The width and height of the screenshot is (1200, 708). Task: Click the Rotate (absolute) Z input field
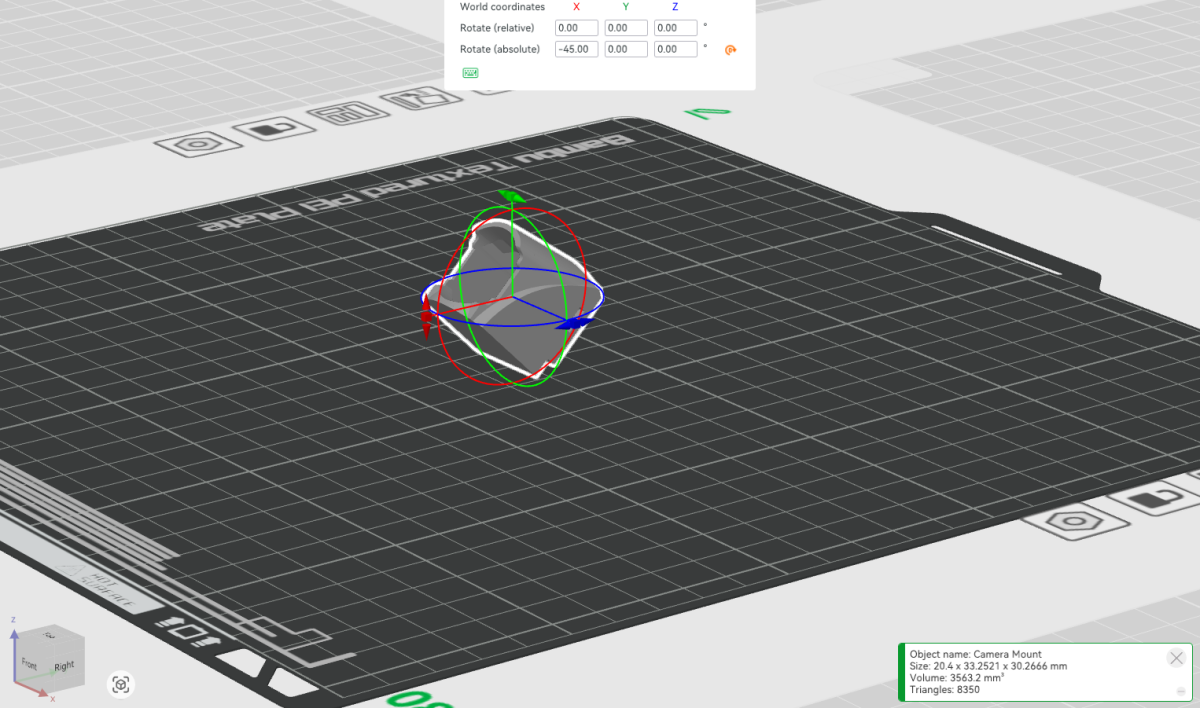(675, 49)
